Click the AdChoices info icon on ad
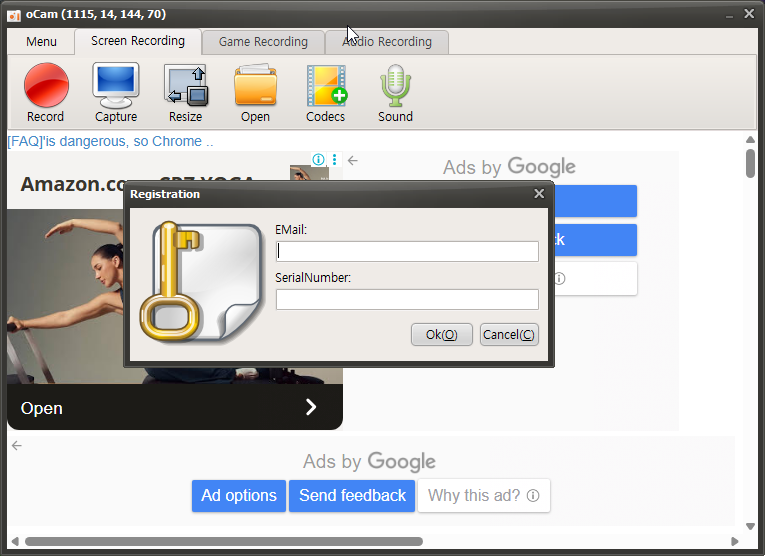 (x=318, y=160)
